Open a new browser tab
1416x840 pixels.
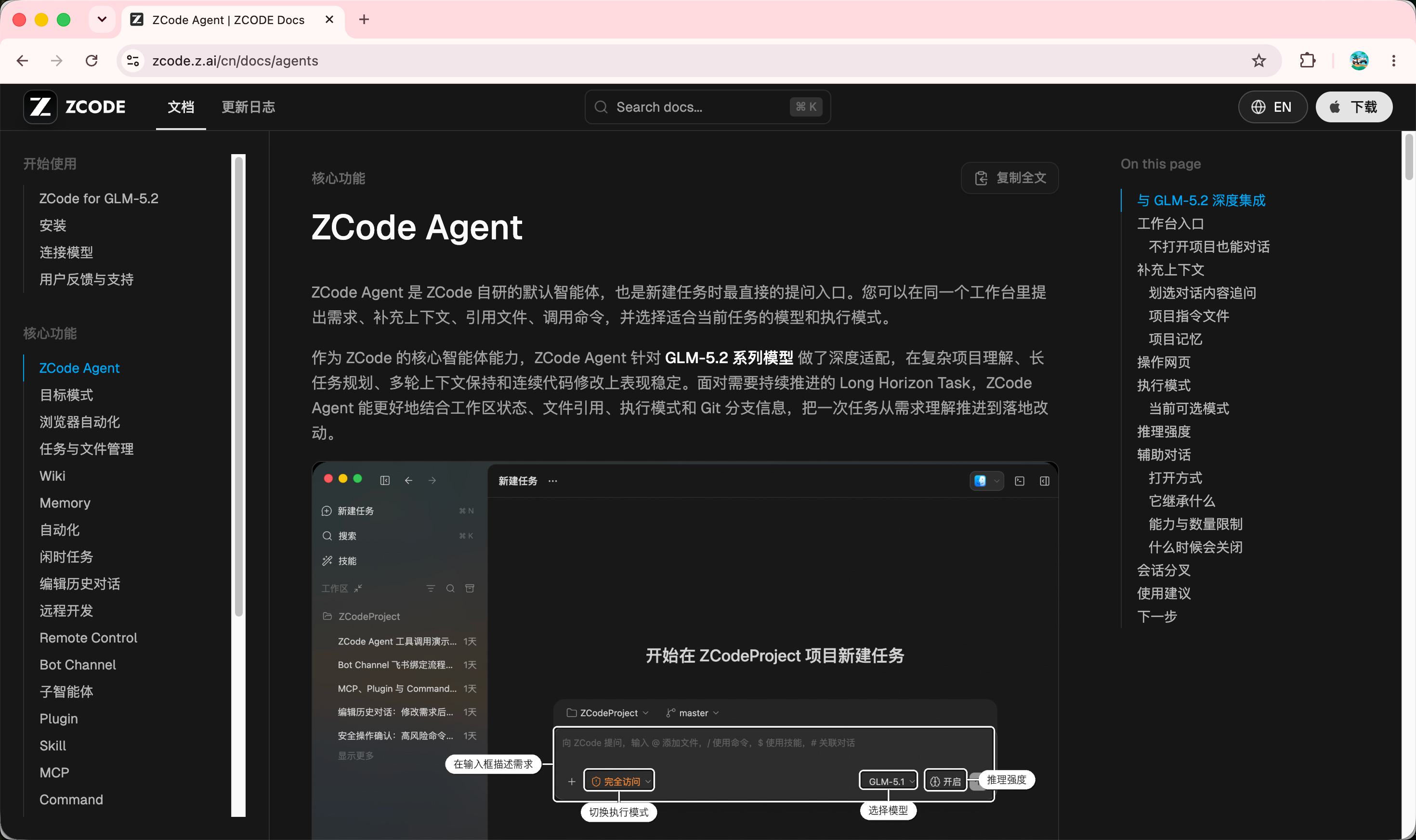click(x=364, y=20)
